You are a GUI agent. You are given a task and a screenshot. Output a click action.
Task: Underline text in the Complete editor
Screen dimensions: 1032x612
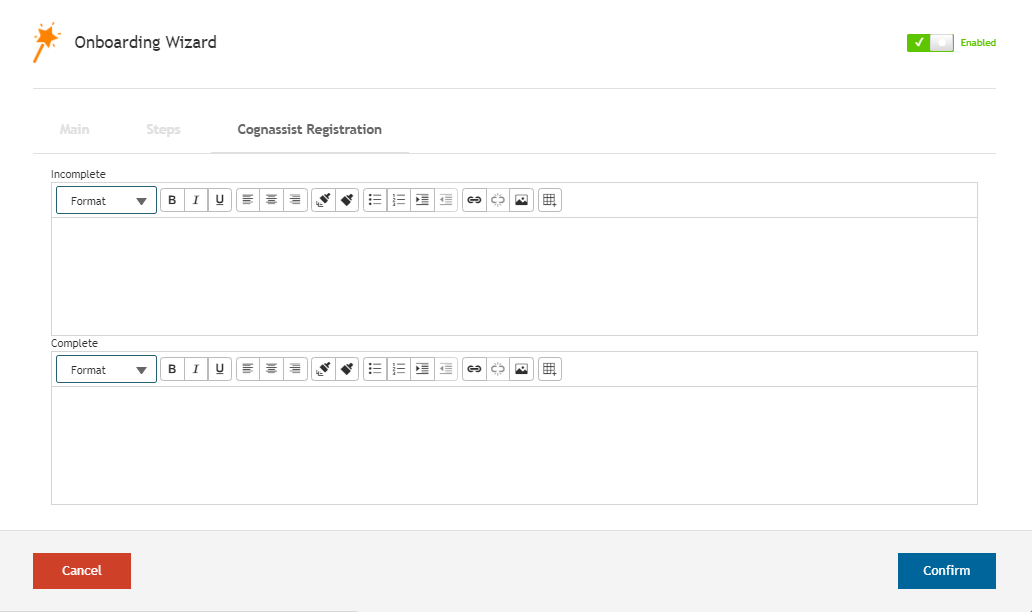coord(220,369)
